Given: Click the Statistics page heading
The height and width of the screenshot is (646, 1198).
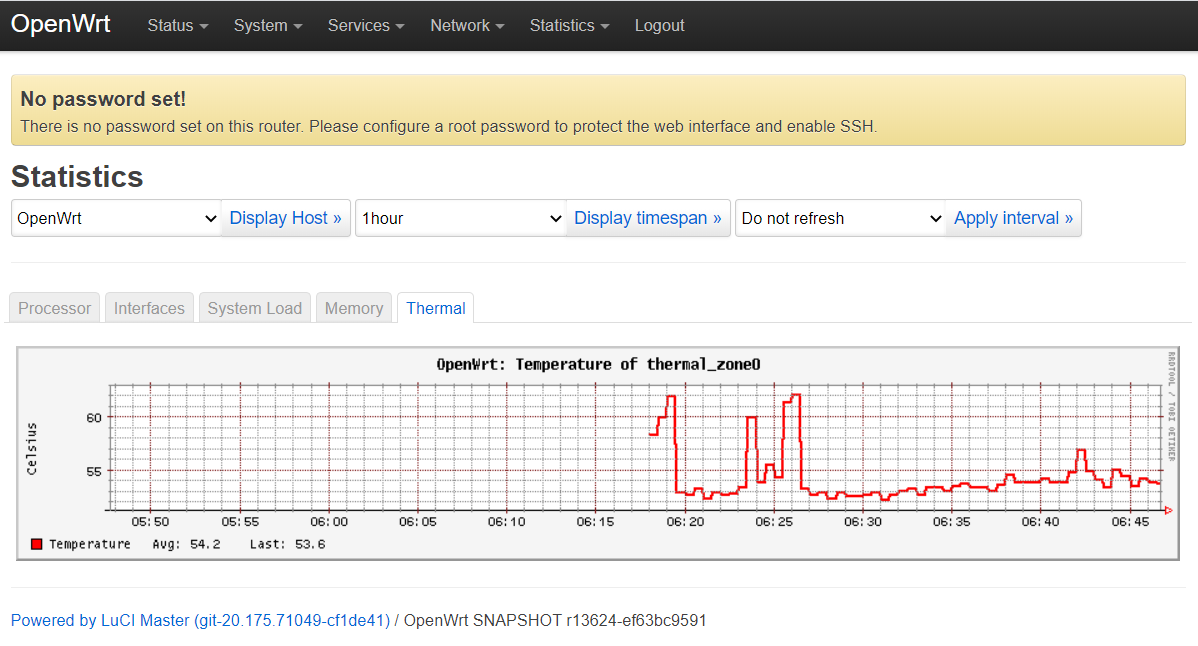Looking at the screenshot, I should (x=77, y=176).
